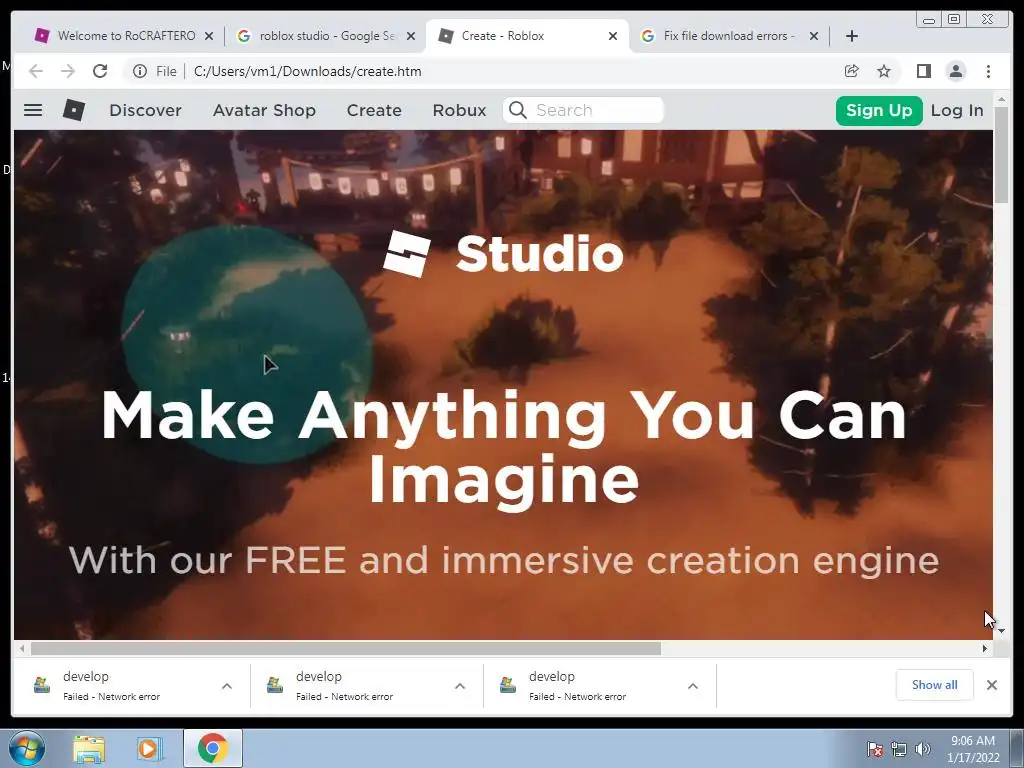Screen dimensions: 1024x768
Task: Close the downloads bar
Action: click(992, 685)
